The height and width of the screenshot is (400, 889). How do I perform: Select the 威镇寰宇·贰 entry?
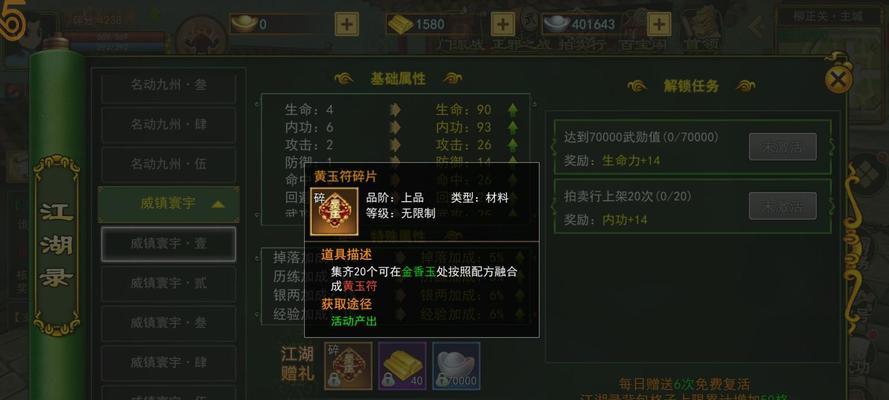coord(168,284)
